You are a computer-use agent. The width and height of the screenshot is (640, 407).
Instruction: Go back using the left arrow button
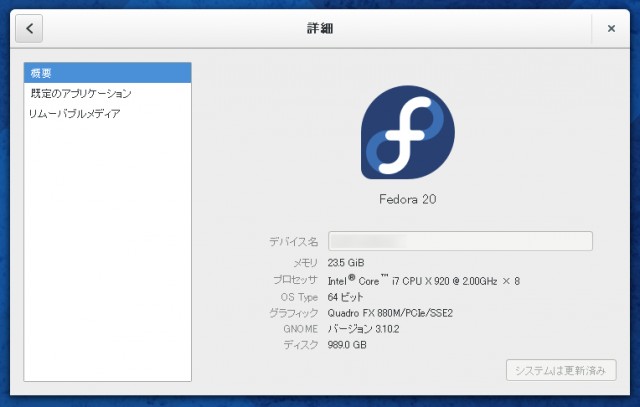click(29, 29)
